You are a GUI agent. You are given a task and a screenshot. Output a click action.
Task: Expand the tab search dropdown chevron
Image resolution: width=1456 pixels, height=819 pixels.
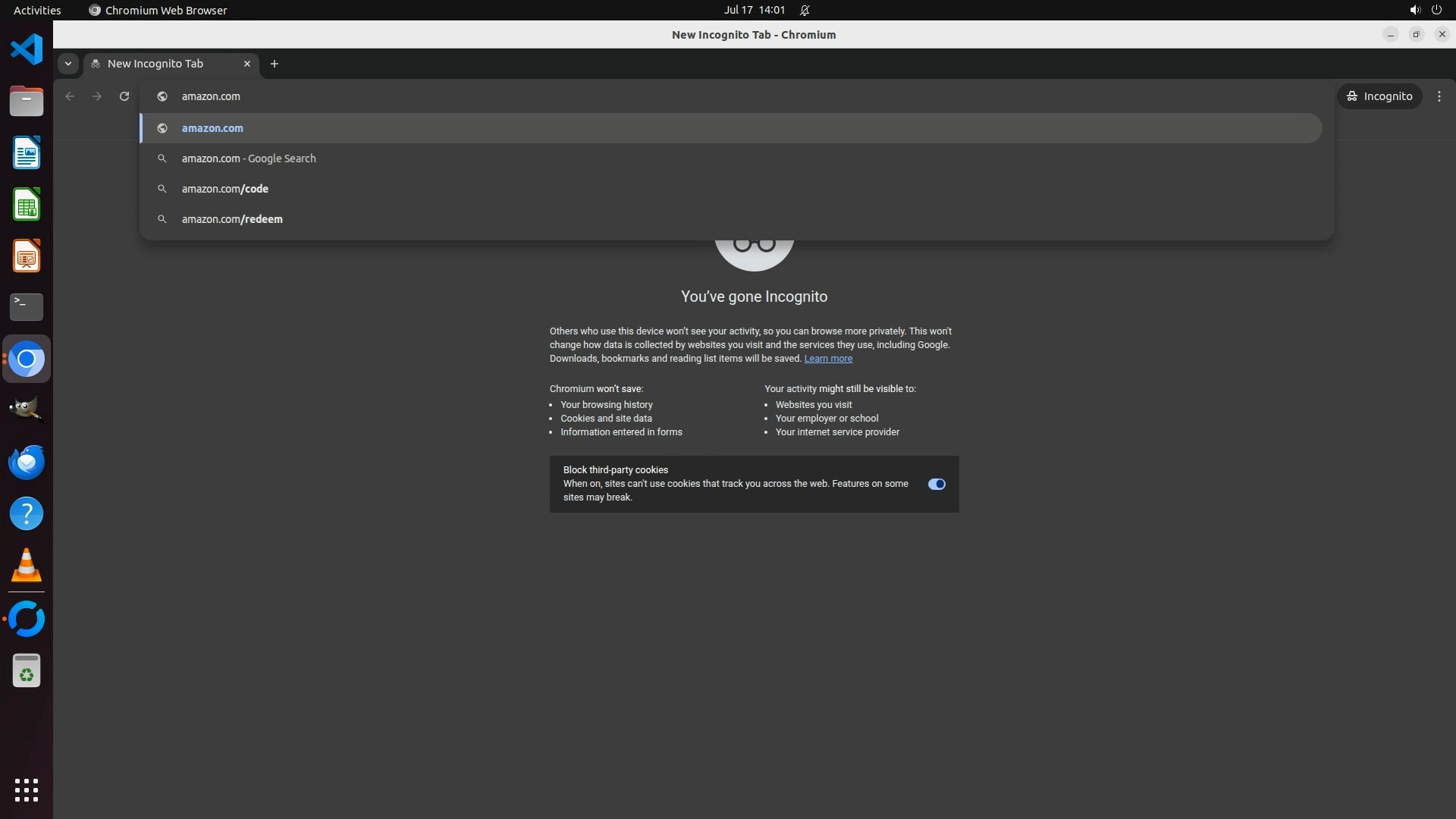(68, 64)
